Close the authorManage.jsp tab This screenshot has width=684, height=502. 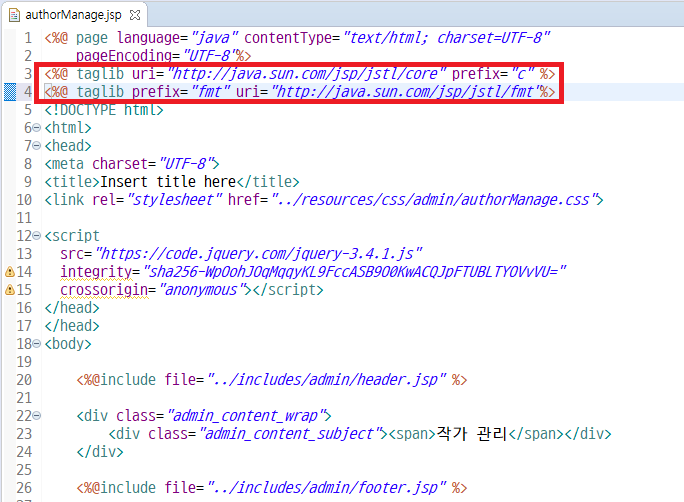(x=135, y=15)
